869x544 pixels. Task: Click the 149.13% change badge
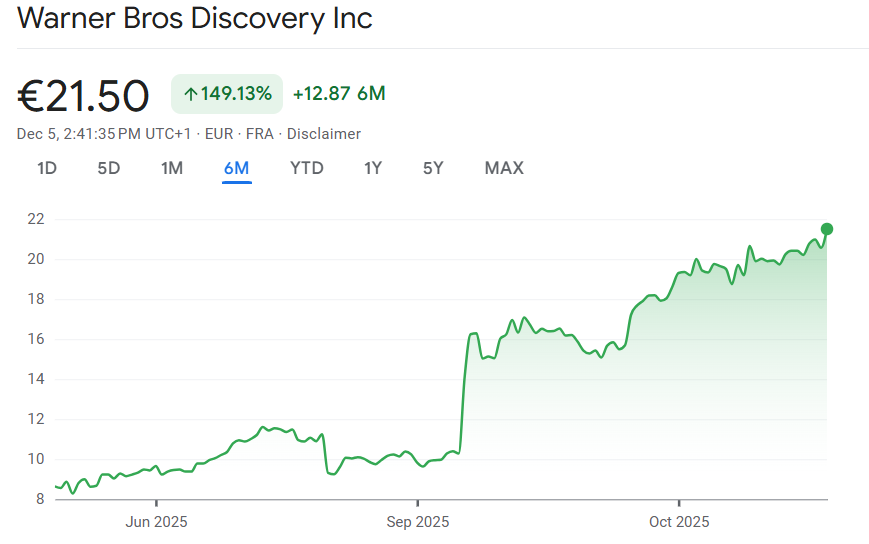(x=227, y=94)
